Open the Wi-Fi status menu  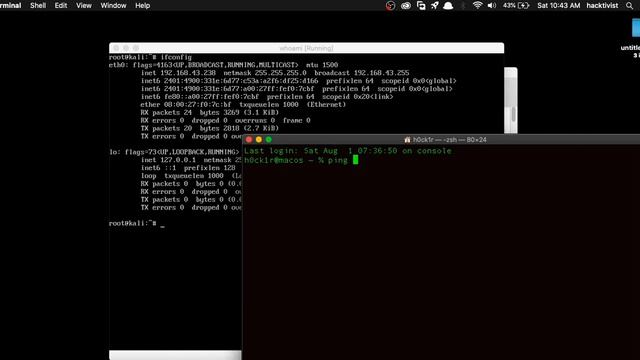[x=477, y=6]
